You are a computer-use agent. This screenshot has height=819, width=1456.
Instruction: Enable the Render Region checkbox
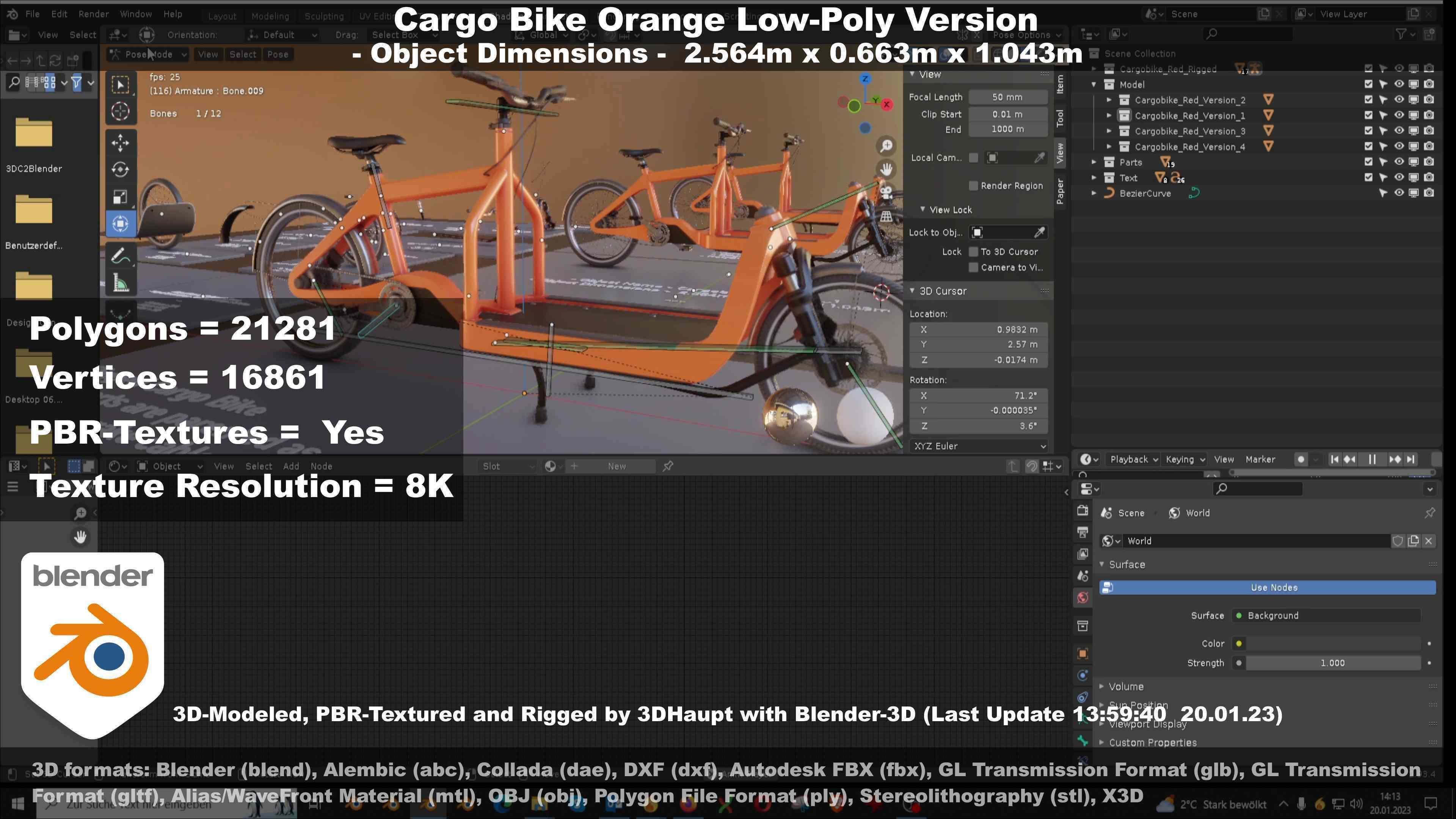pyautogui.click(x=973, y=185)
